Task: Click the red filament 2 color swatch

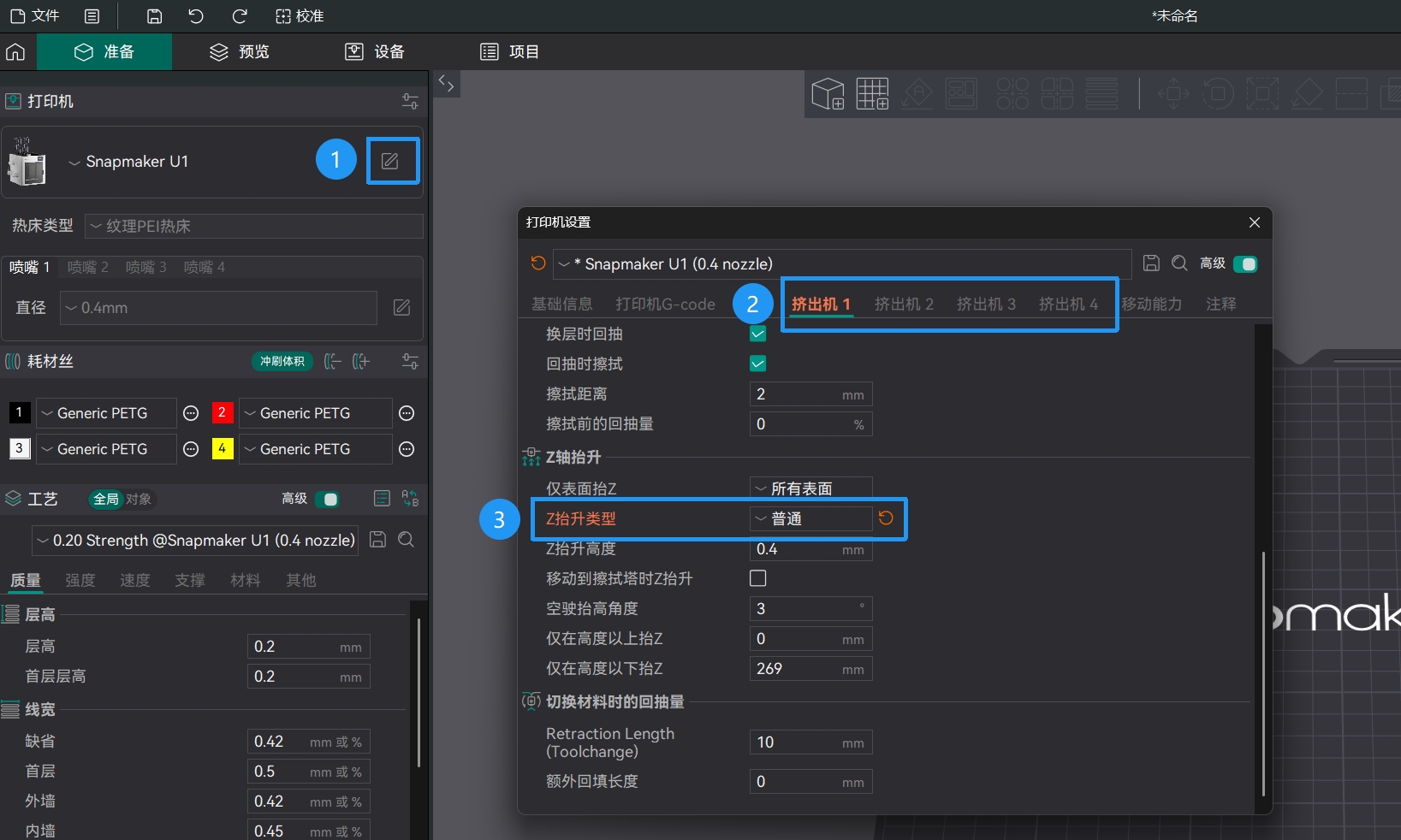Action: coord(223,413)
